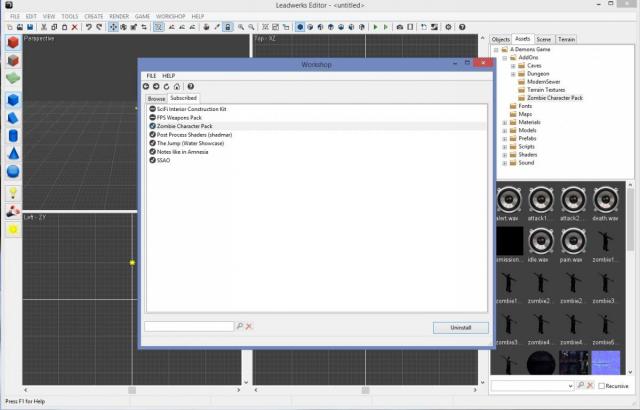Go to Workshop home page icon
The width and height of the screenshot is (640, 410).
(x=177, y=87)
